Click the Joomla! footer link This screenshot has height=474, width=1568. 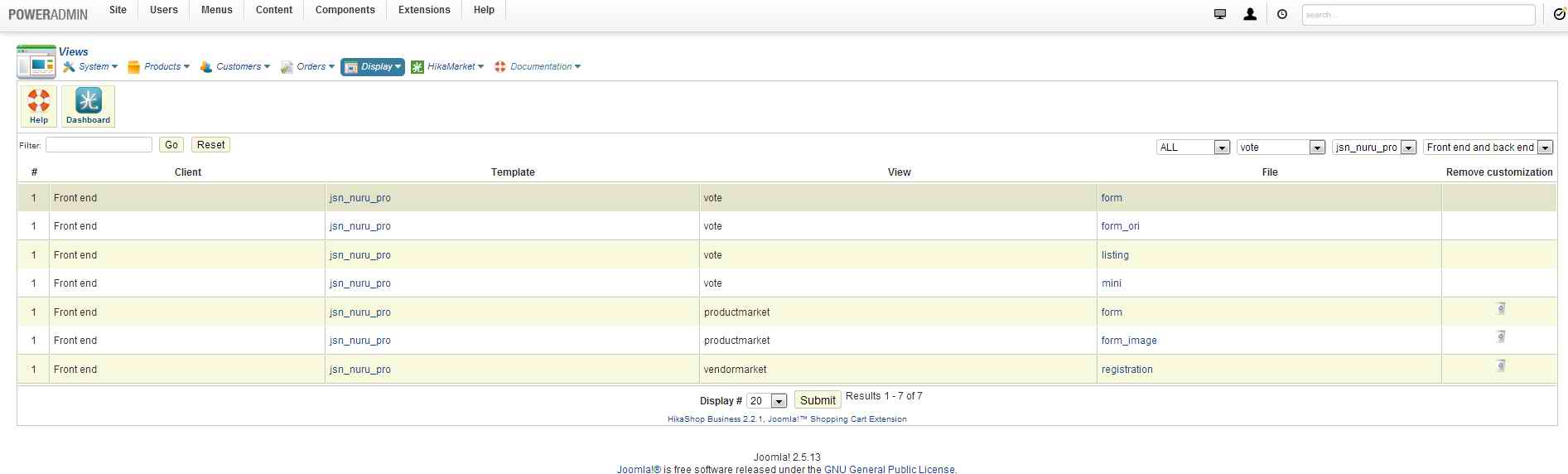tap(639, 469)
